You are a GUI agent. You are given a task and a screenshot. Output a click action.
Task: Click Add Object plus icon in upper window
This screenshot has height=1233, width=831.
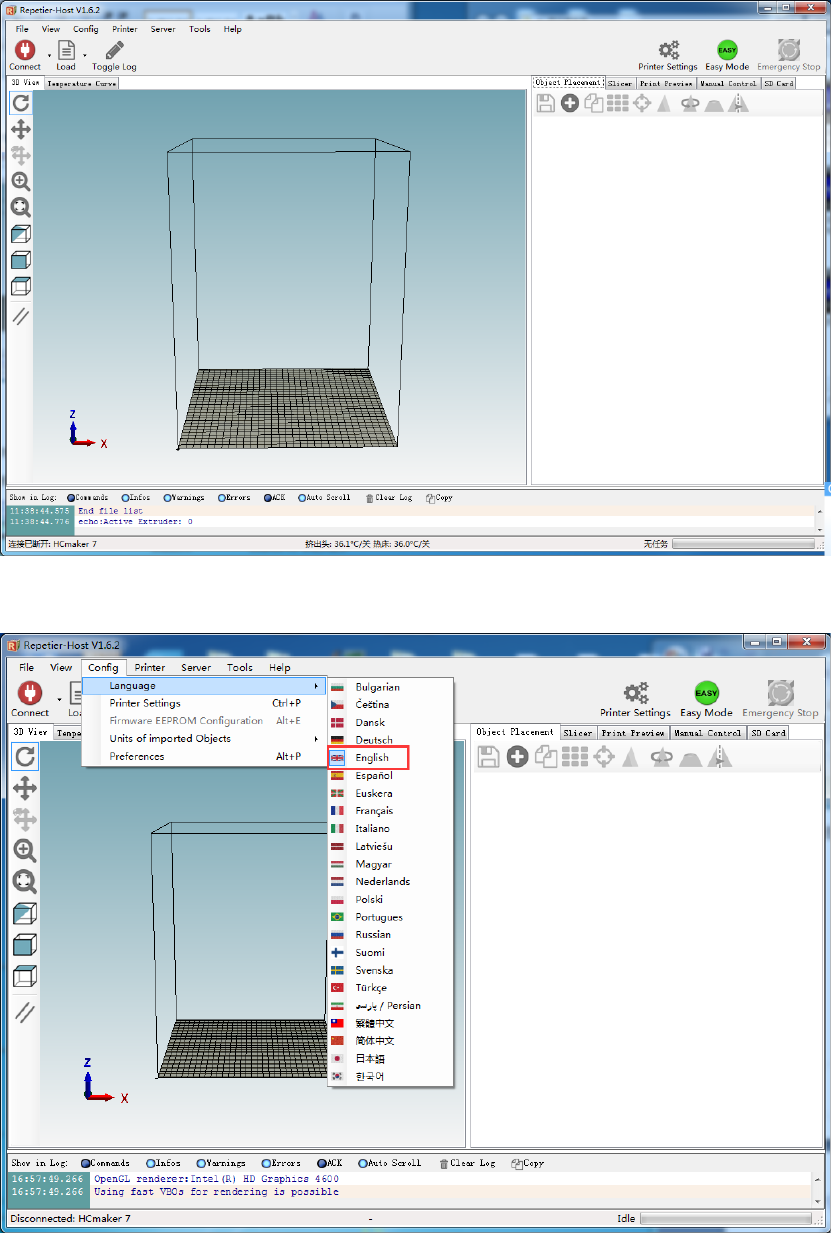pos(570,103)
